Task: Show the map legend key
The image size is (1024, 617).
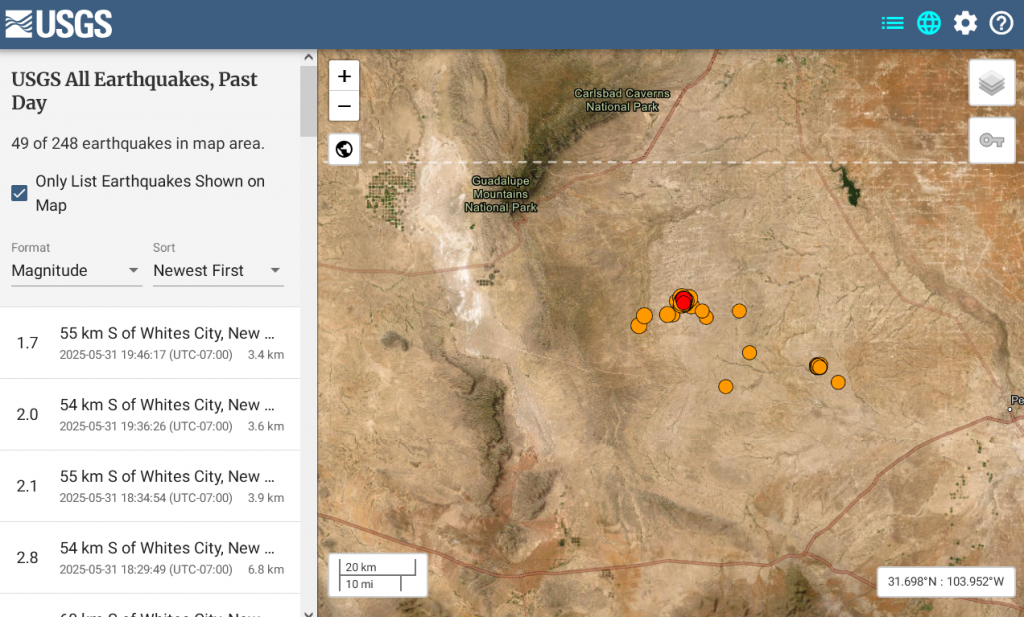Action: tap(991, 140)
